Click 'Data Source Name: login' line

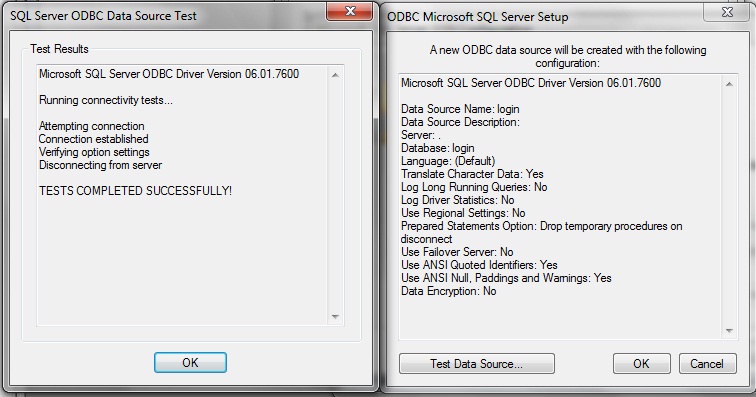pos(460,109)
